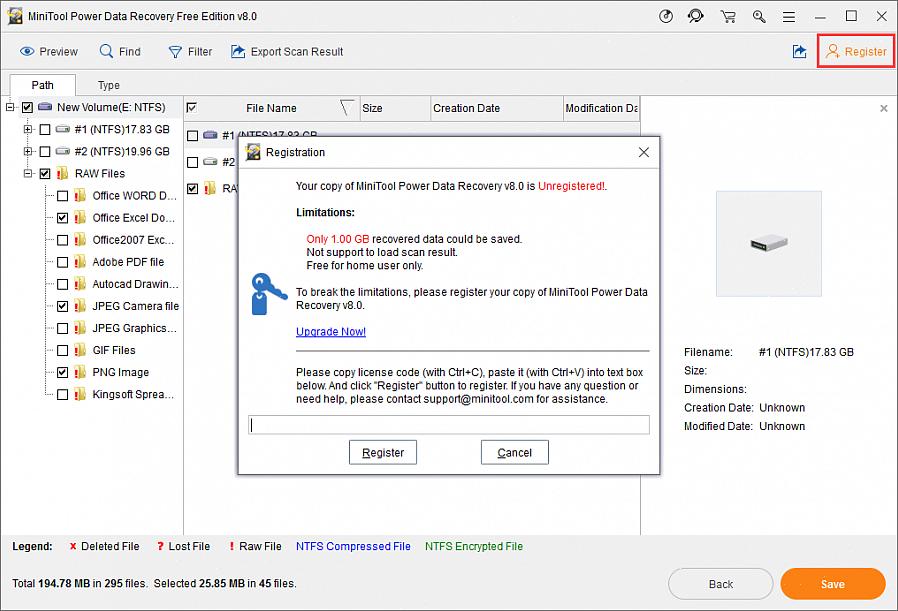The height and width of the screenshot is (611, 898).
Task: Switch to the Type tab
Action: (x=108, y=85)
